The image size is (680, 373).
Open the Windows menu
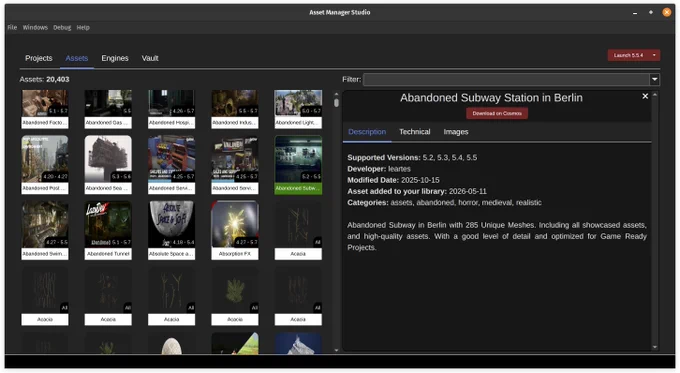coord(35,27)
